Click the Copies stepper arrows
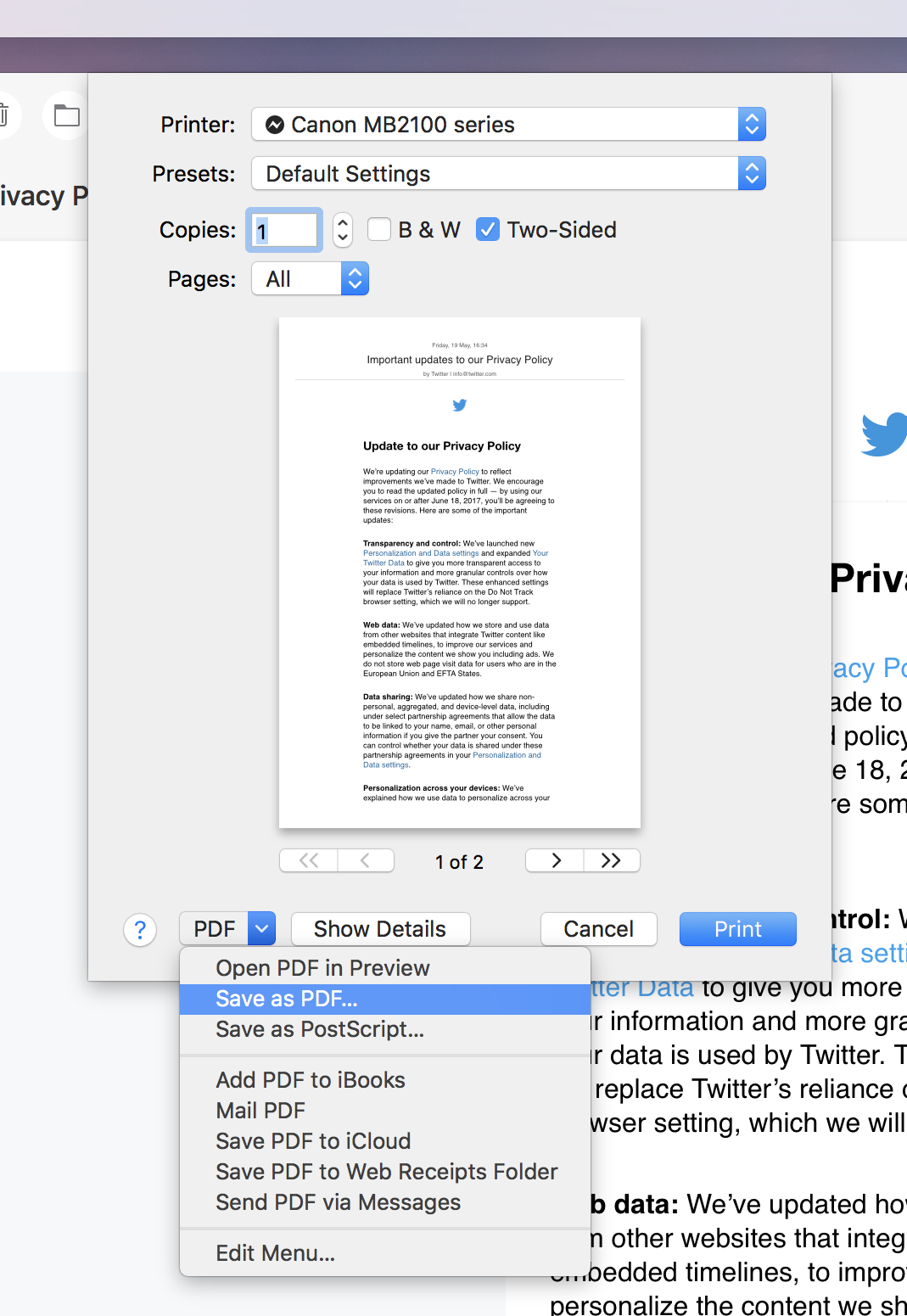The image size is (907, 1316). click(343, 230)
